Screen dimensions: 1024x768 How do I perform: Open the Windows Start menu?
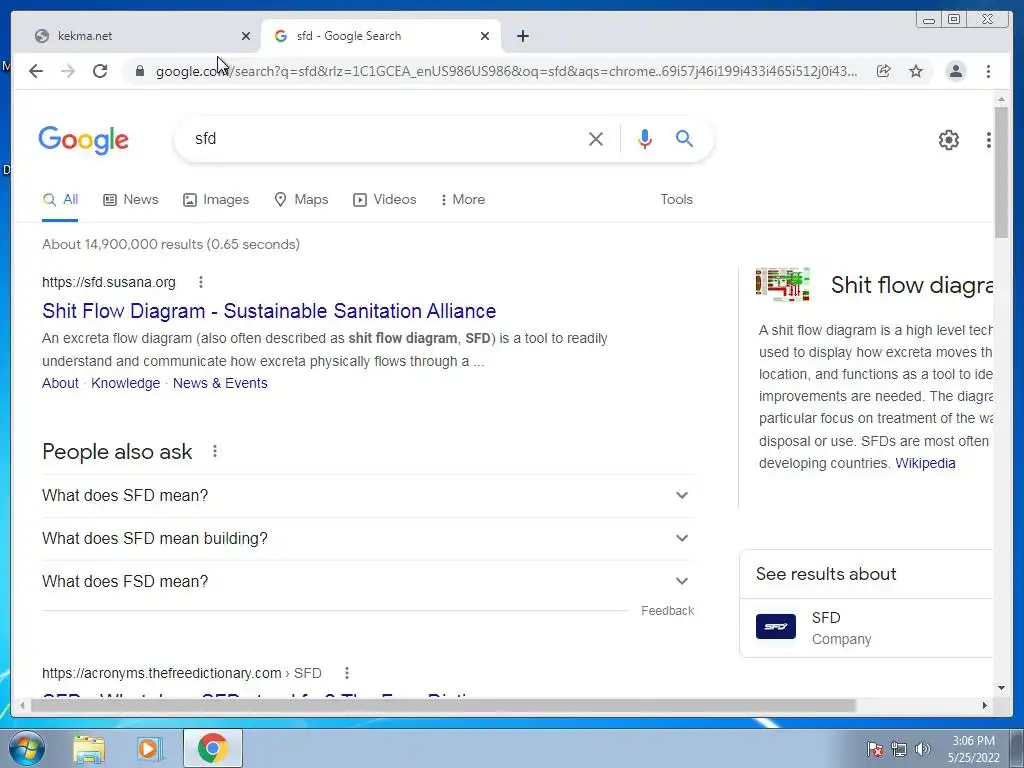tap(25, 748)
